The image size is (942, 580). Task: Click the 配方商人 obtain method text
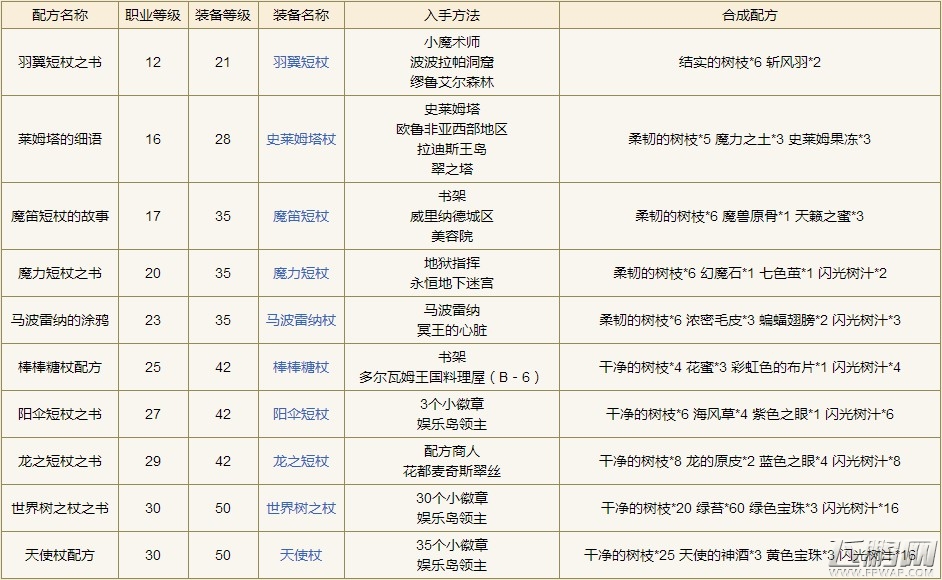click(452, 451)
